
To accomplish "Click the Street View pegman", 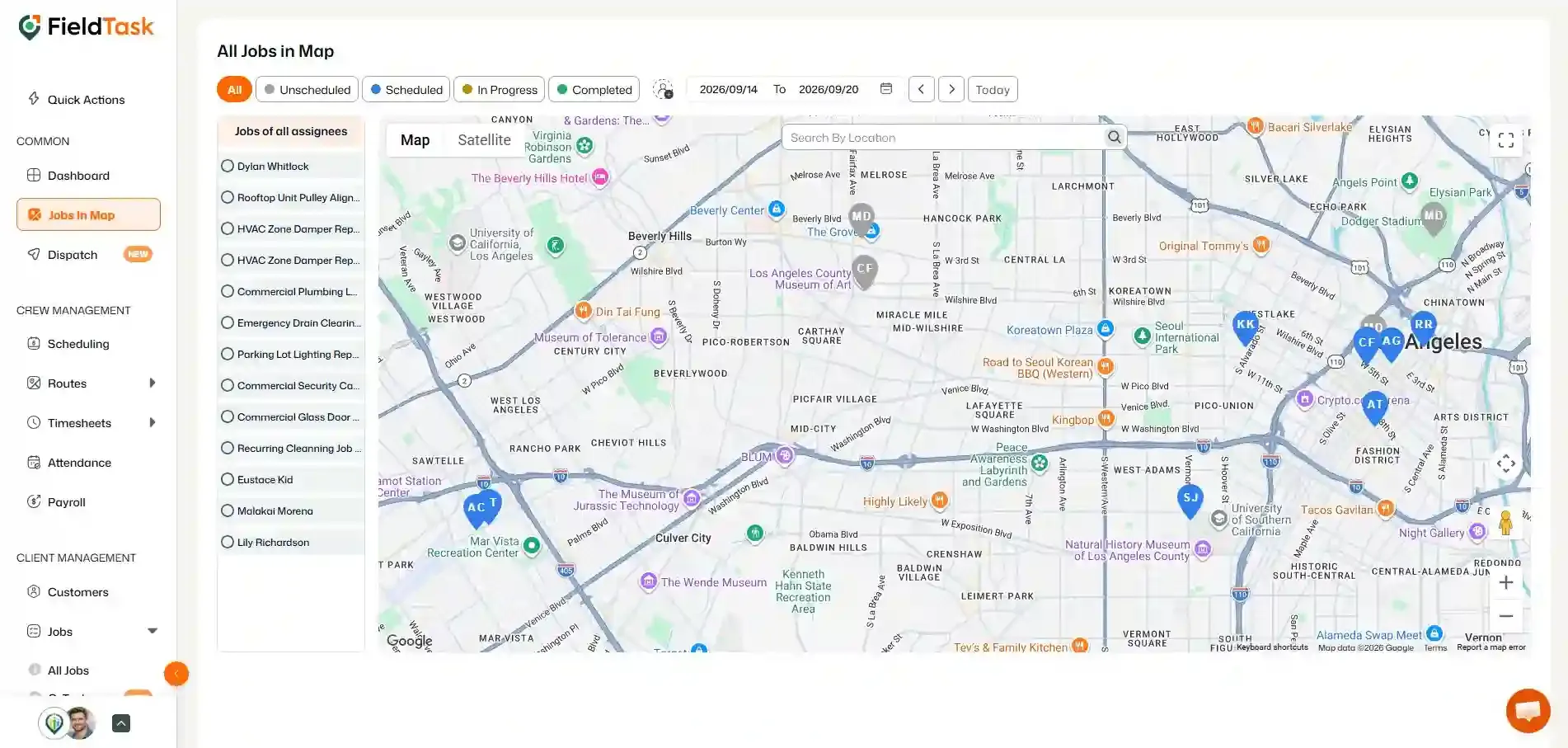I will pos(1505,523).
